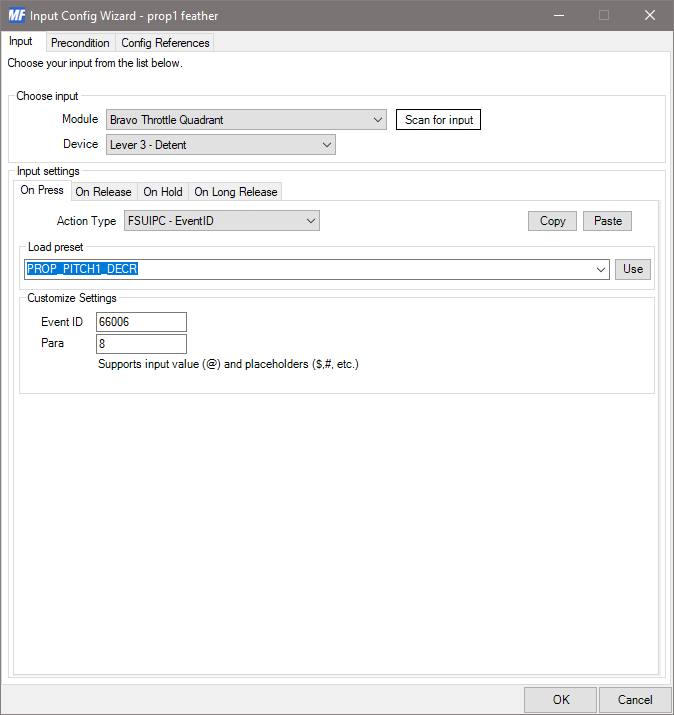Expand the Load preset combo box arrow

[600, 270]
